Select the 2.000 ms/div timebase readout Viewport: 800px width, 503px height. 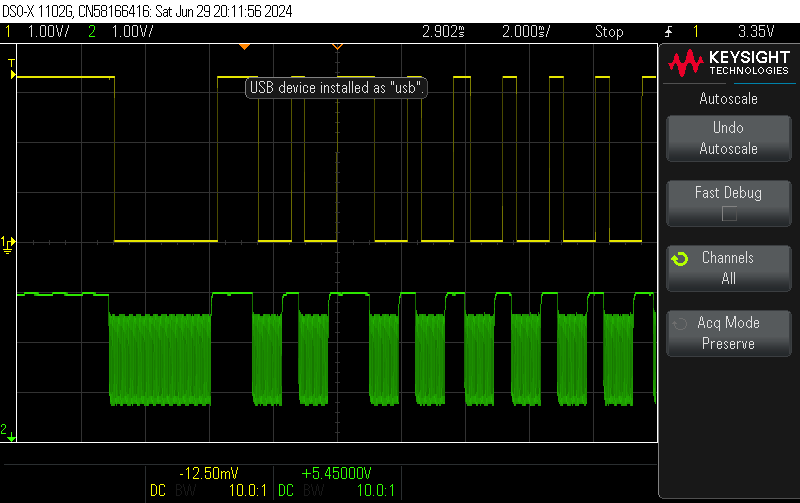coord(526,32)
